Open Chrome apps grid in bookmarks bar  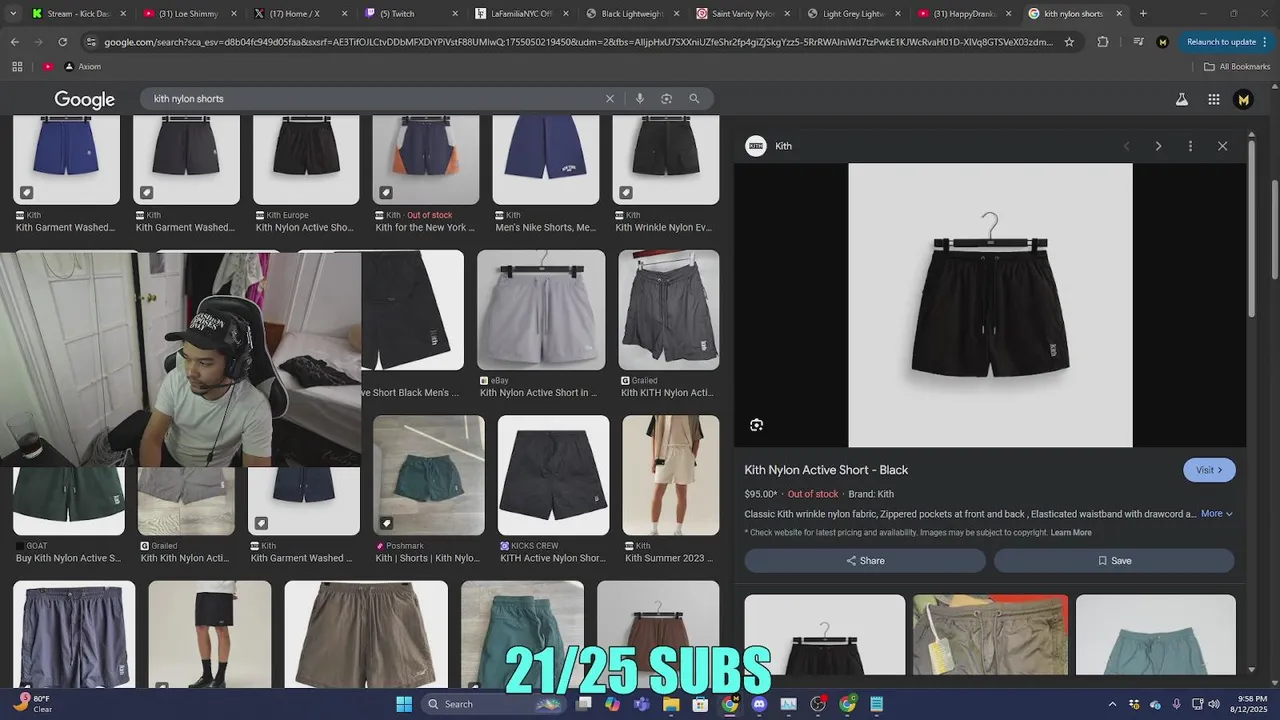[x=17, y=66]
